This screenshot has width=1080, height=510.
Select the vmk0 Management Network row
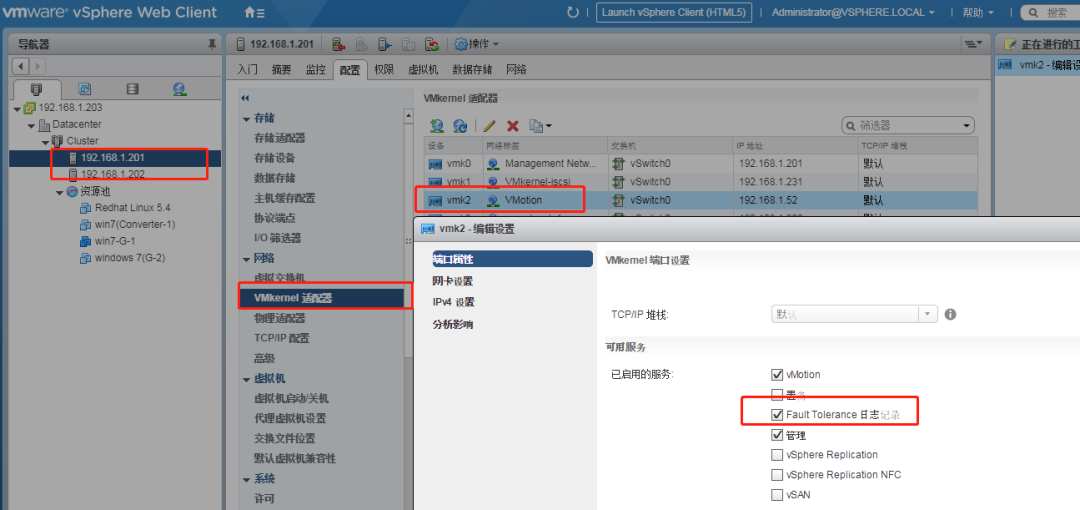[x=700, y=164]
